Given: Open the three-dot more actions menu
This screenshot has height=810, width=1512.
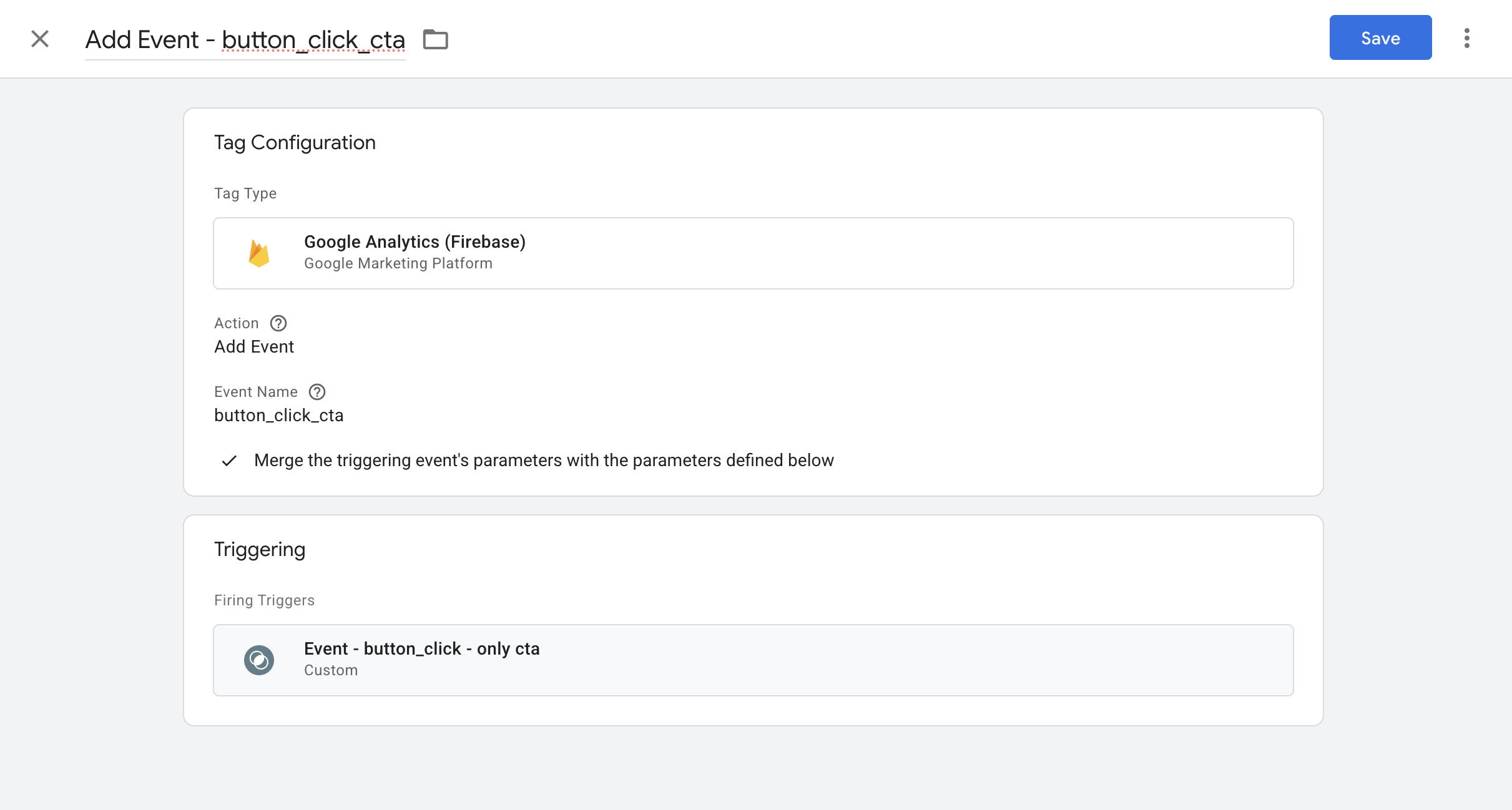Looking at the screenshot, I should 1466,38.
